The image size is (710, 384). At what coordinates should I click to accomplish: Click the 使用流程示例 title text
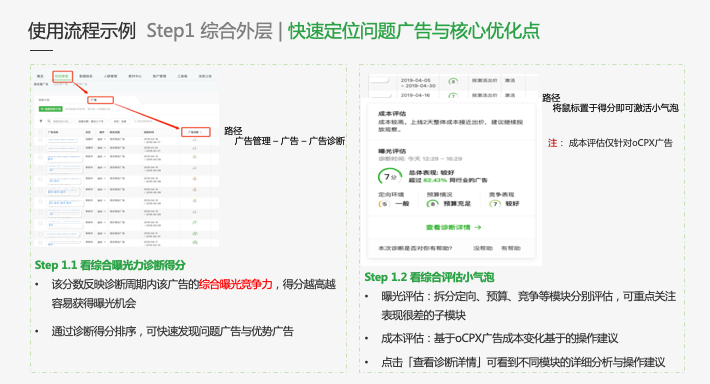[x=82, y=31]
